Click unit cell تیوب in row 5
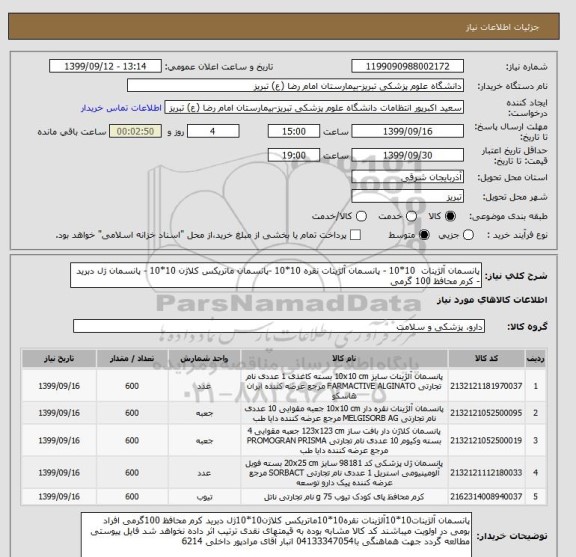This screenshot has height=557, width=576. [204, 497]
